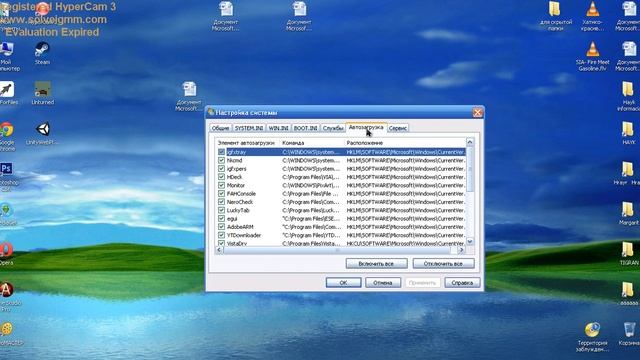
Task: Open the 'Hayk informac' folder
Action: pos(628,96)
